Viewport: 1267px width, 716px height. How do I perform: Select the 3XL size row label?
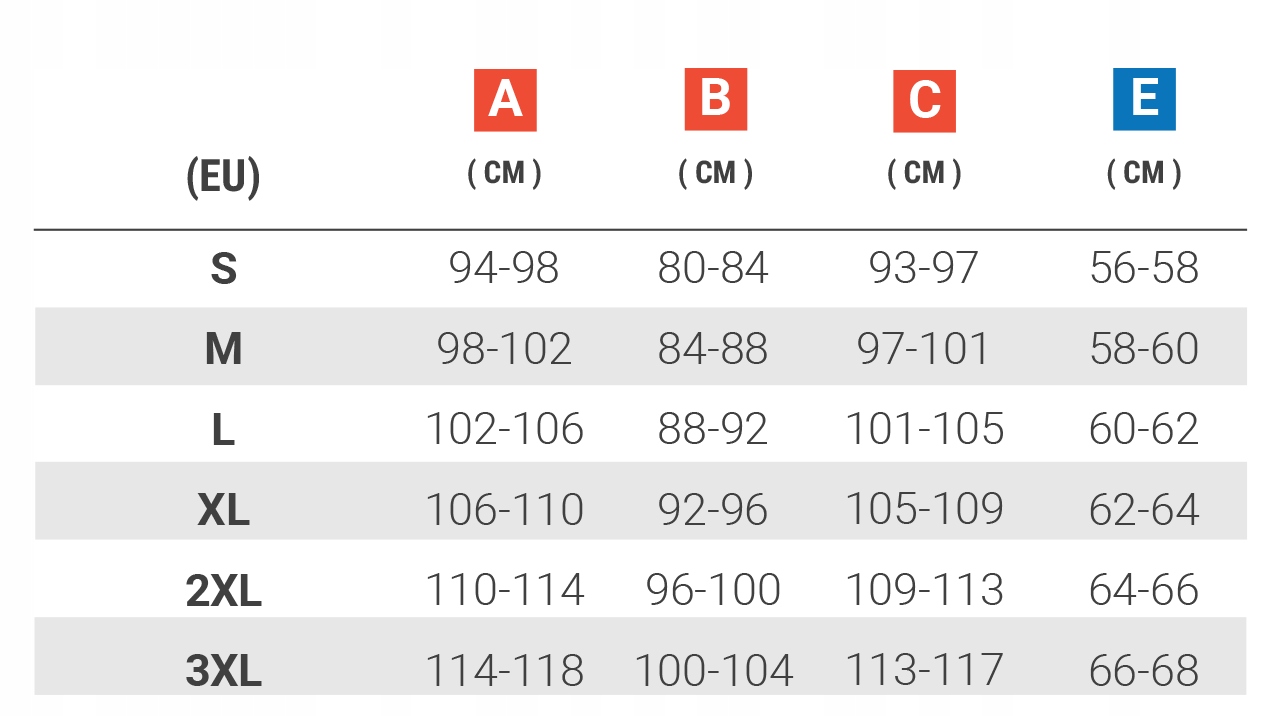click(223, 671)
